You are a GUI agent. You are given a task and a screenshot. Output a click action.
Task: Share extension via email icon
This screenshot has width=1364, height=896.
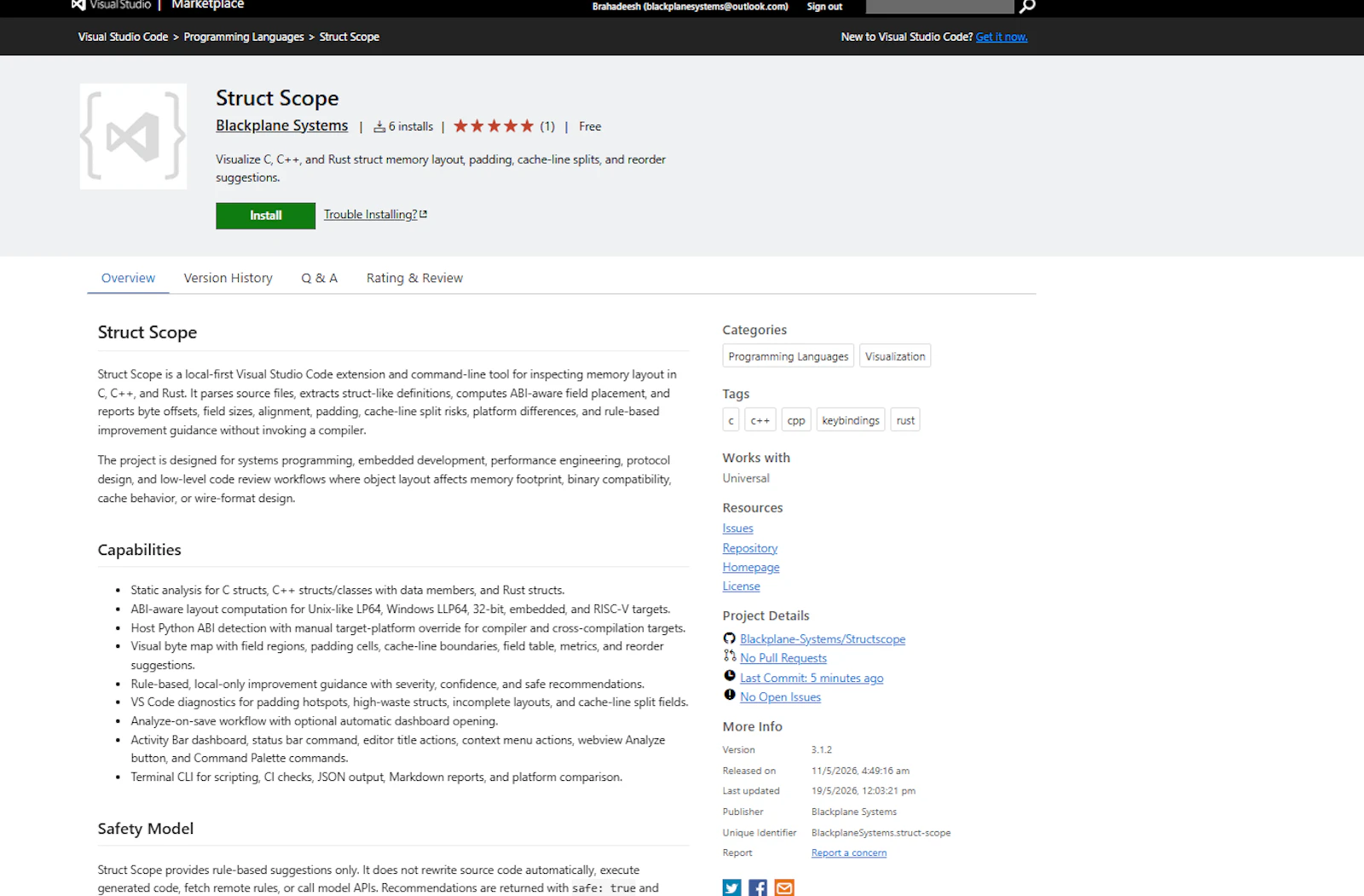(784, 887)
